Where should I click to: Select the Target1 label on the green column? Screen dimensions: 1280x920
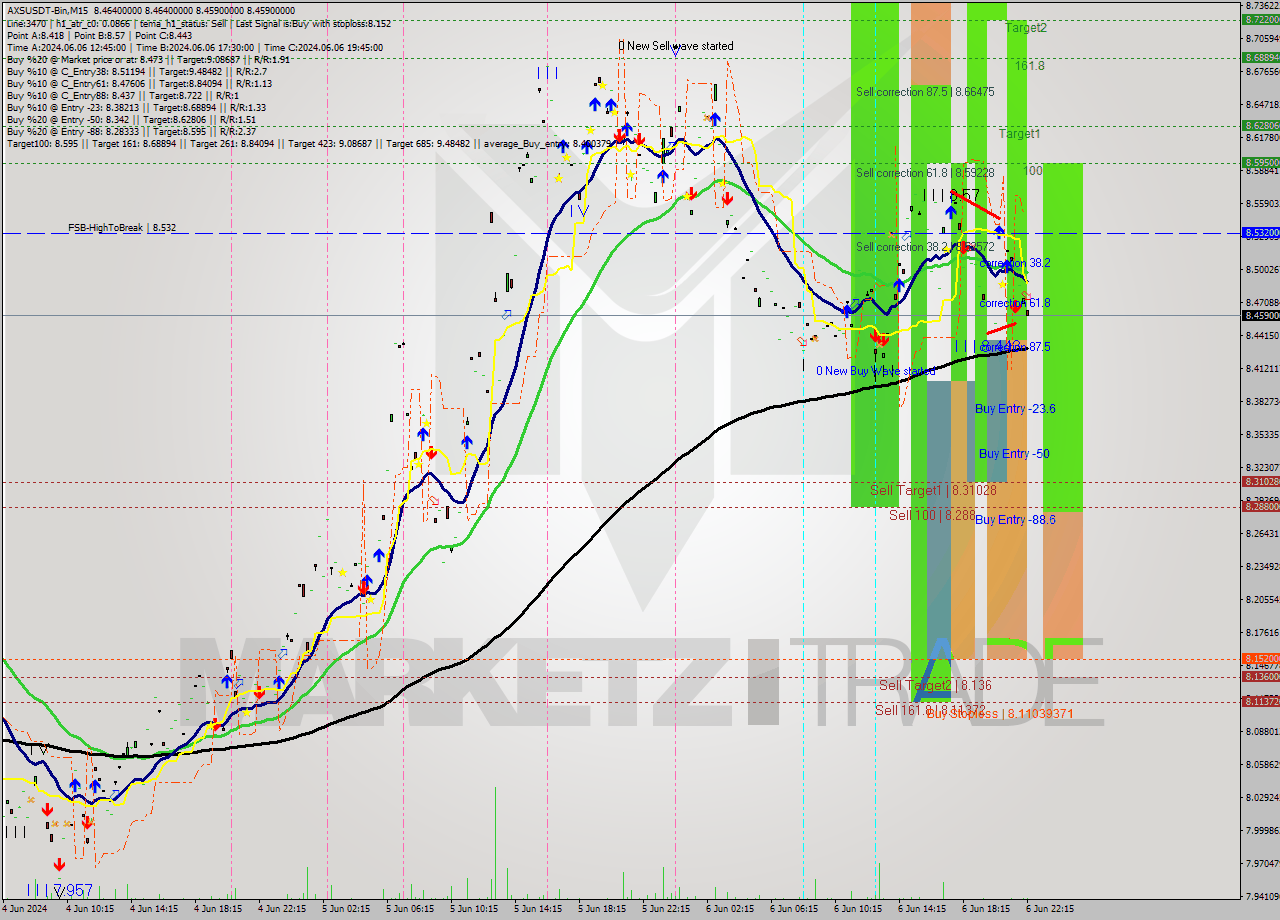(x=1019, y=134)
